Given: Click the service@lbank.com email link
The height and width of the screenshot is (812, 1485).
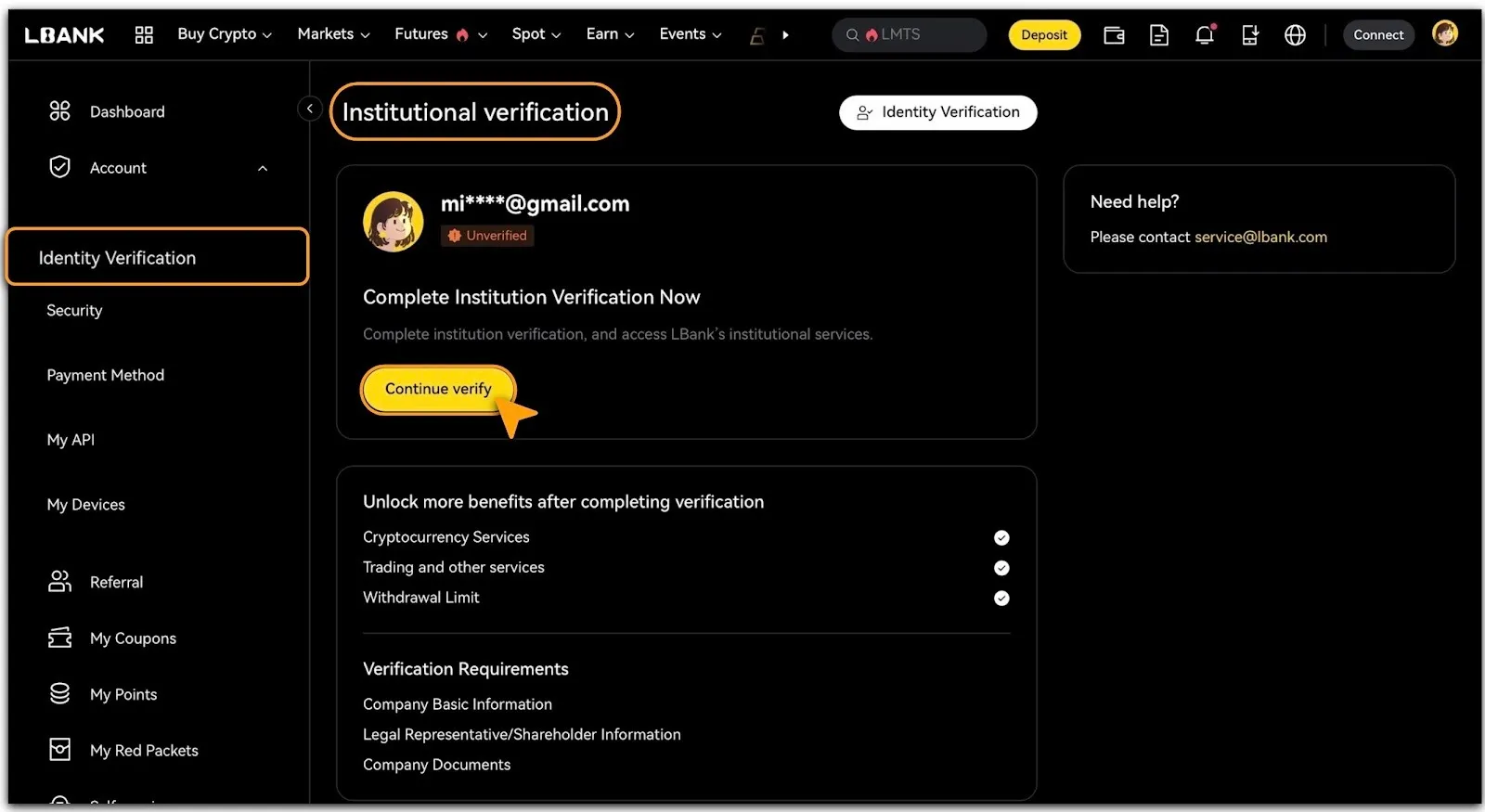Looking at the screenshot, I should tap(1260, 237).
